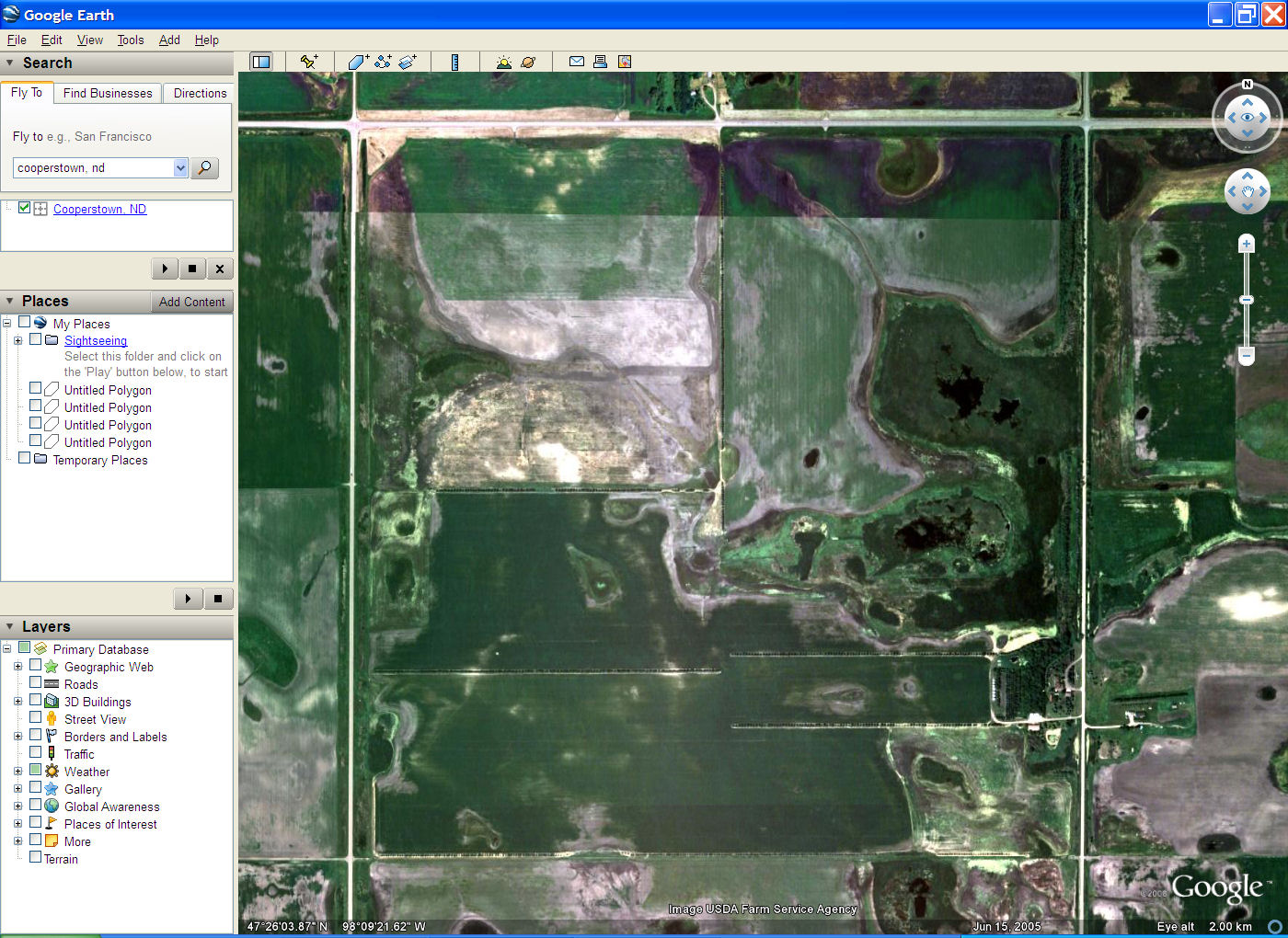Toggle sunlight across the landscape

tap(503, 62)
